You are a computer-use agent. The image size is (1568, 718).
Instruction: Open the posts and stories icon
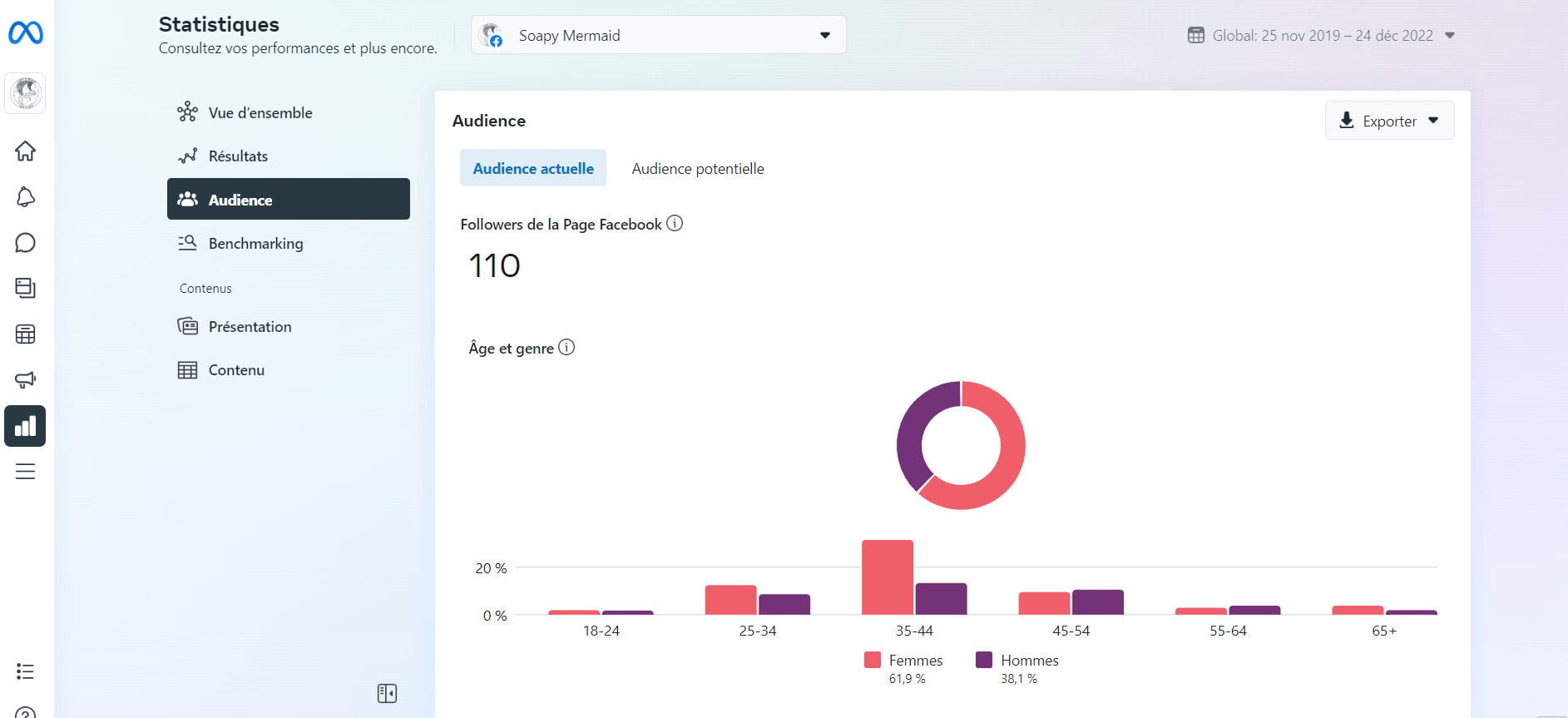pyautogui.click(x=25, y=289)
